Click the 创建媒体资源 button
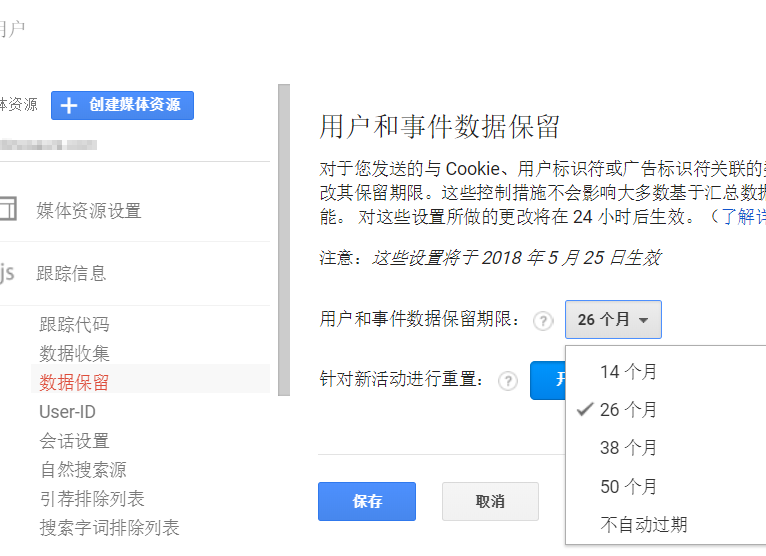 [122, 105]
